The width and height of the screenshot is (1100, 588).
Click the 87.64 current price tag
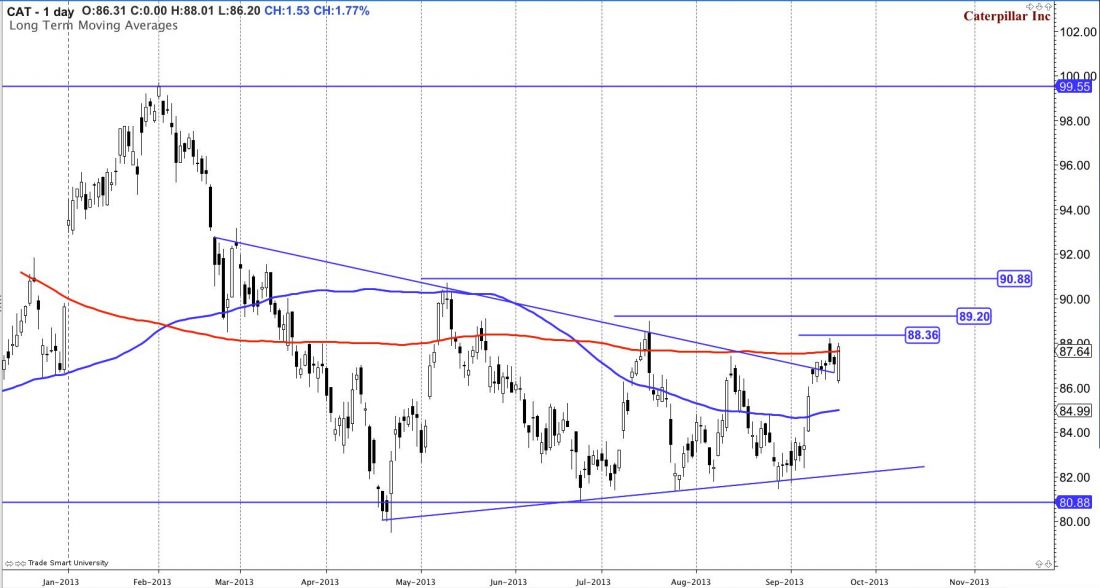(x=1076, y=351)
